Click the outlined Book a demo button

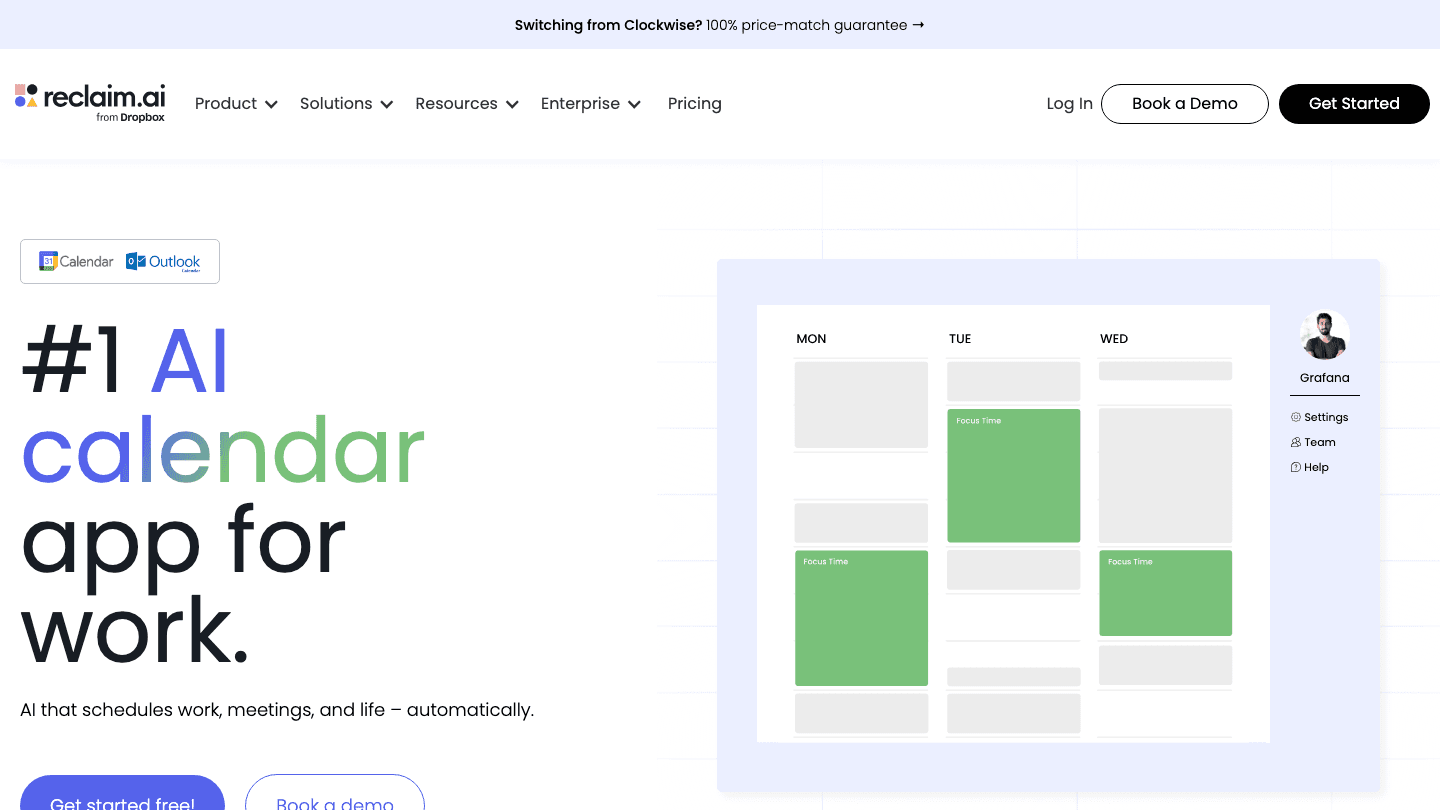tap(335, 793)
